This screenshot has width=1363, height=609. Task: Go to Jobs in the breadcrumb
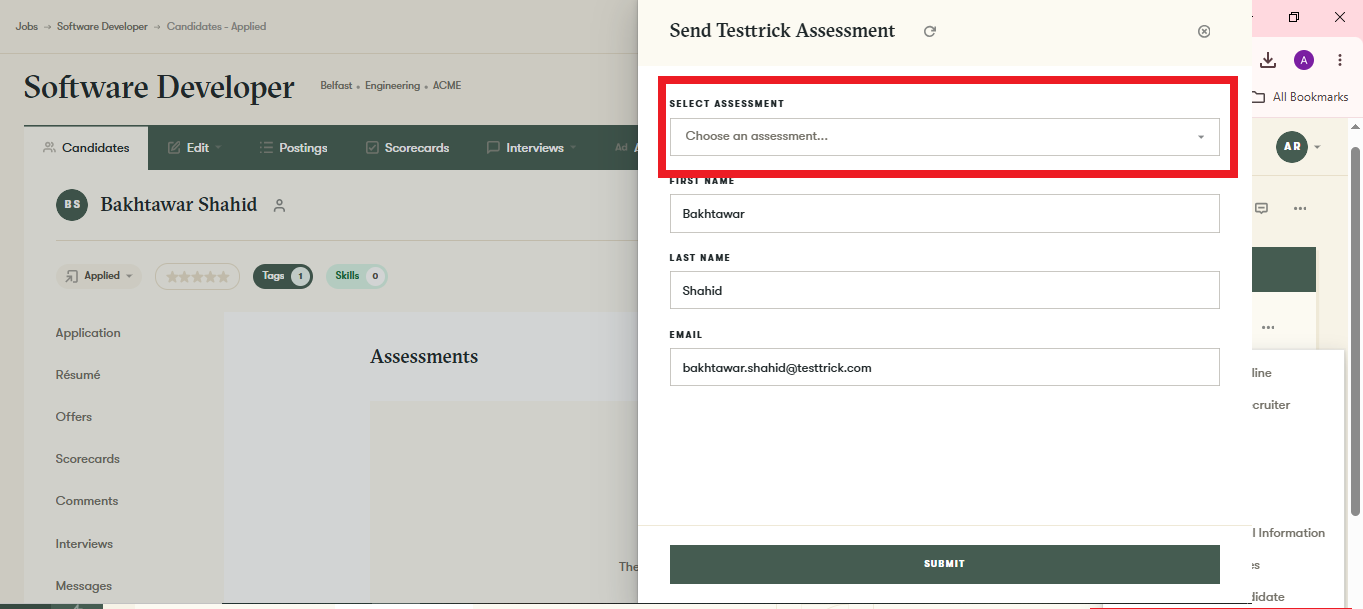pyautogui.click(x=26, y=26)
